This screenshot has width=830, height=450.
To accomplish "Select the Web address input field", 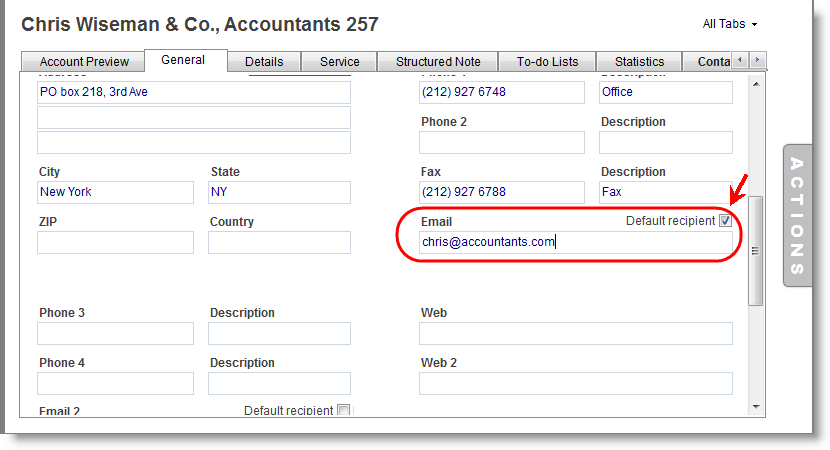I will 575,334.
